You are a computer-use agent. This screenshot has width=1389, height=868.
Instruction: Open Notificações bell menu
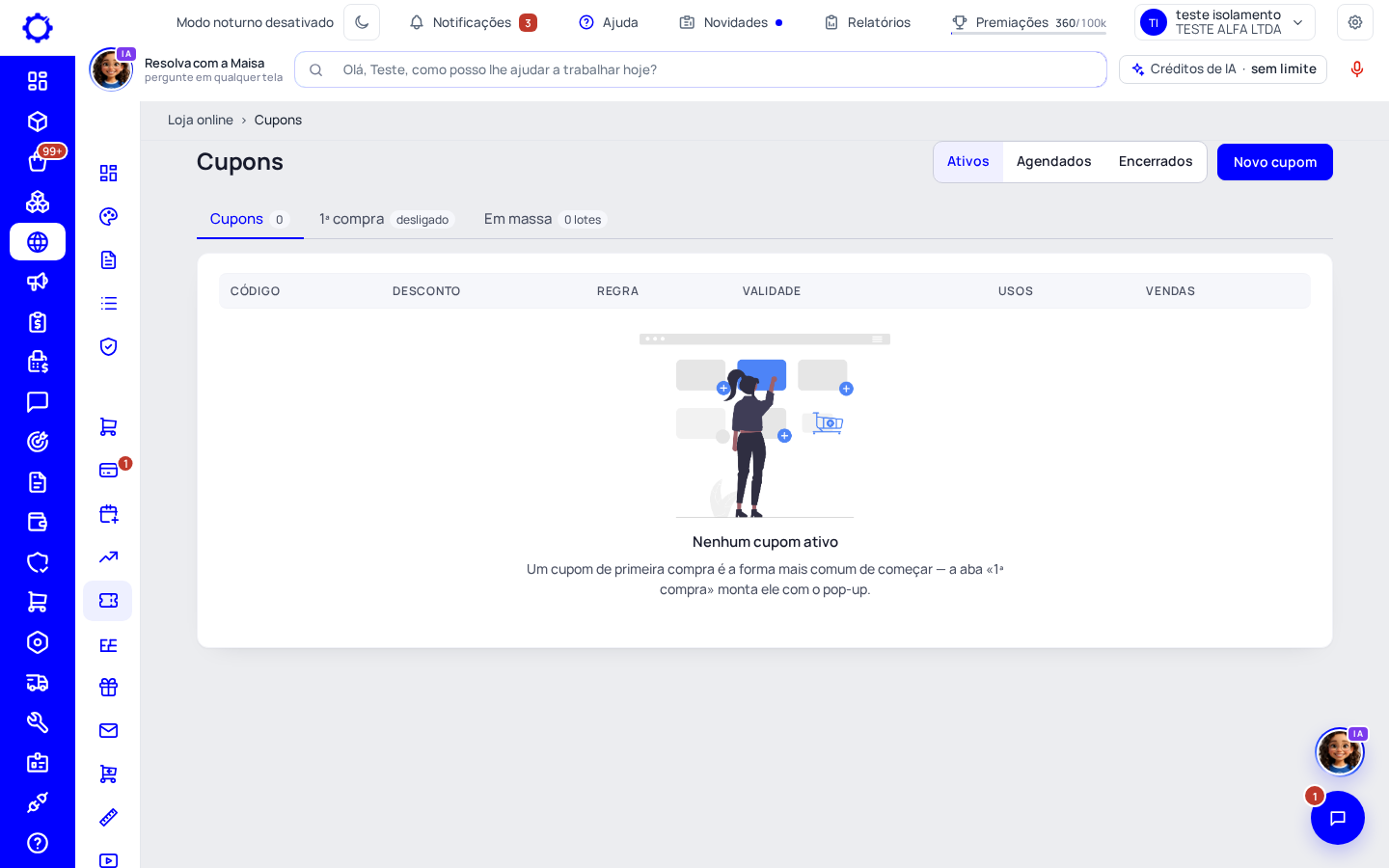click(473, 22)
